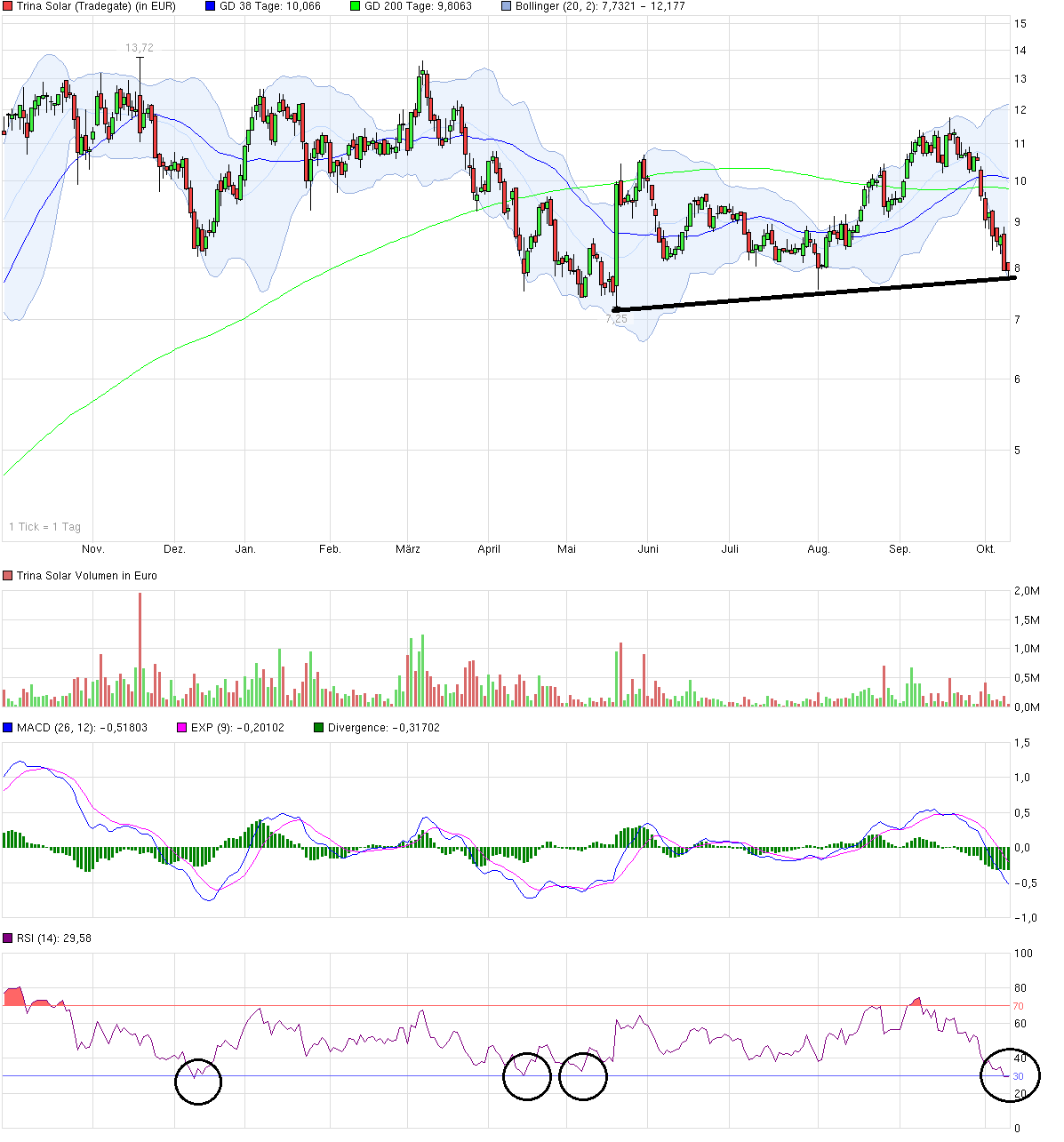
Task: Click the Trina Solar Volumen legend swatch
Action: tap(8, 576)
